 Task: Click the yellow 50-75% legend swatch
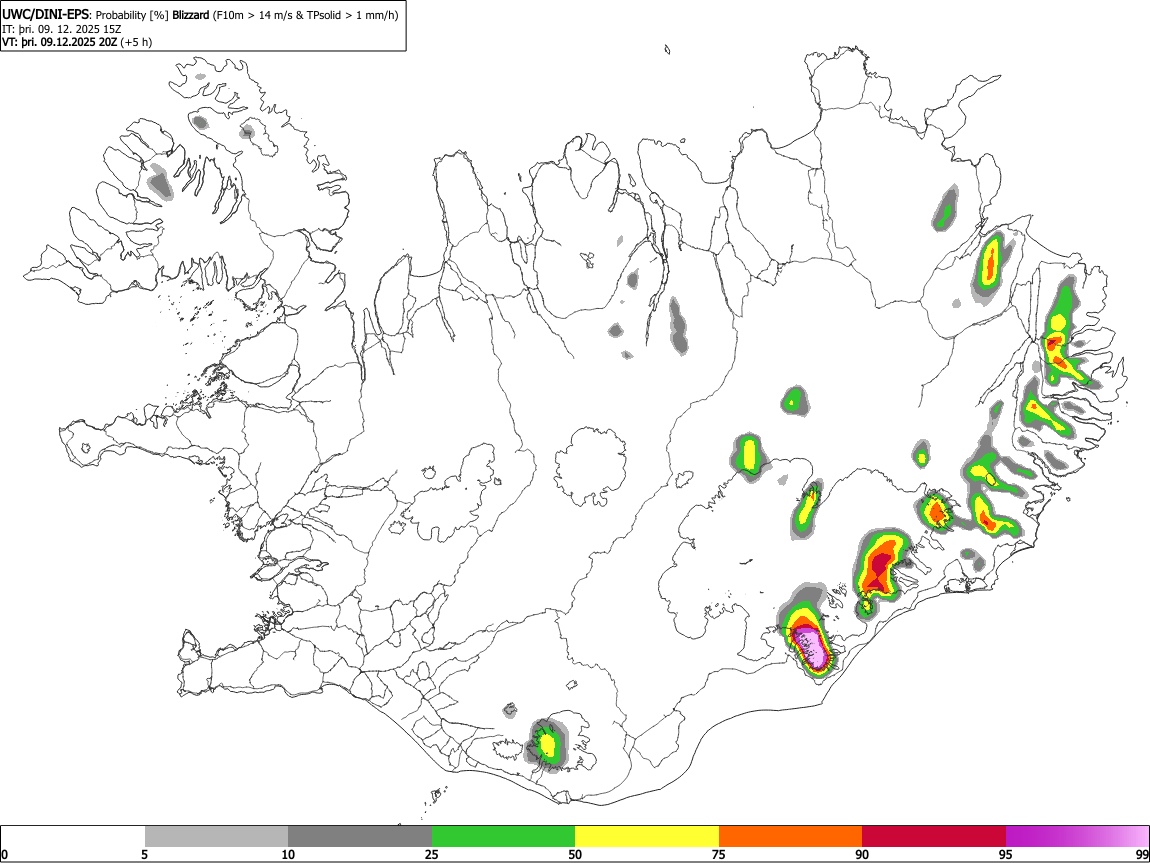click(x=647, y=836)
